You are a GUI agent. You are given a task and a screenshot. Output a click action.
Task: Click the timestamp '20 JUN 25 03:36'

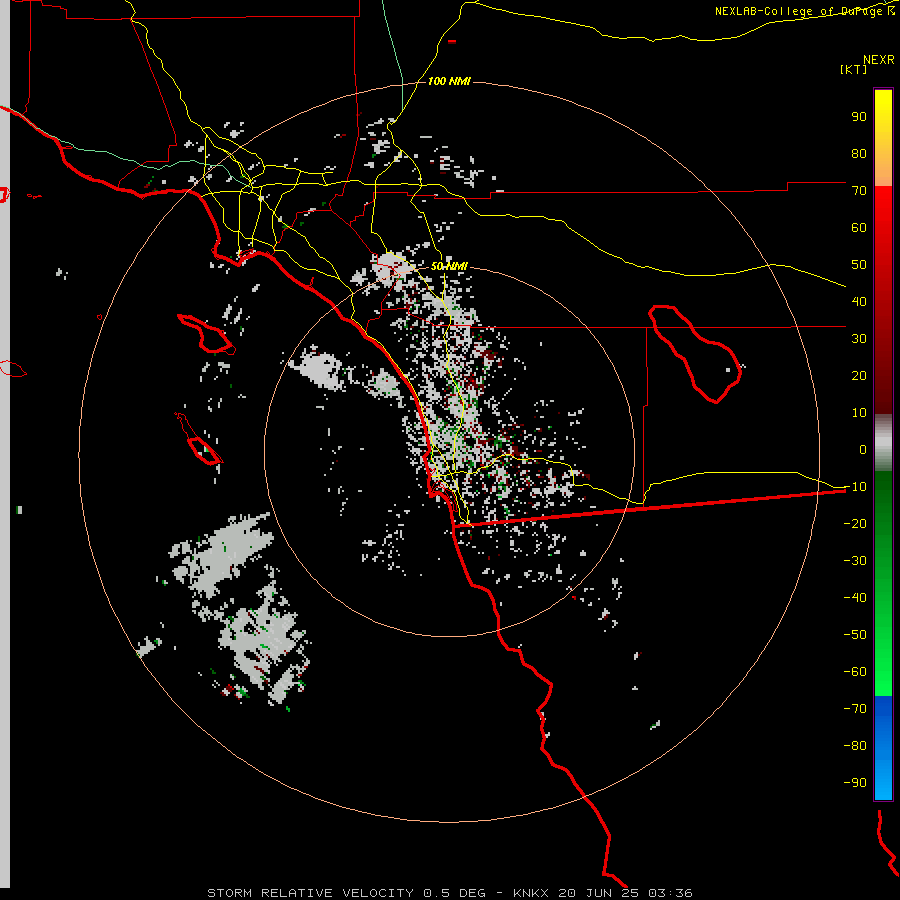point(625,893)
